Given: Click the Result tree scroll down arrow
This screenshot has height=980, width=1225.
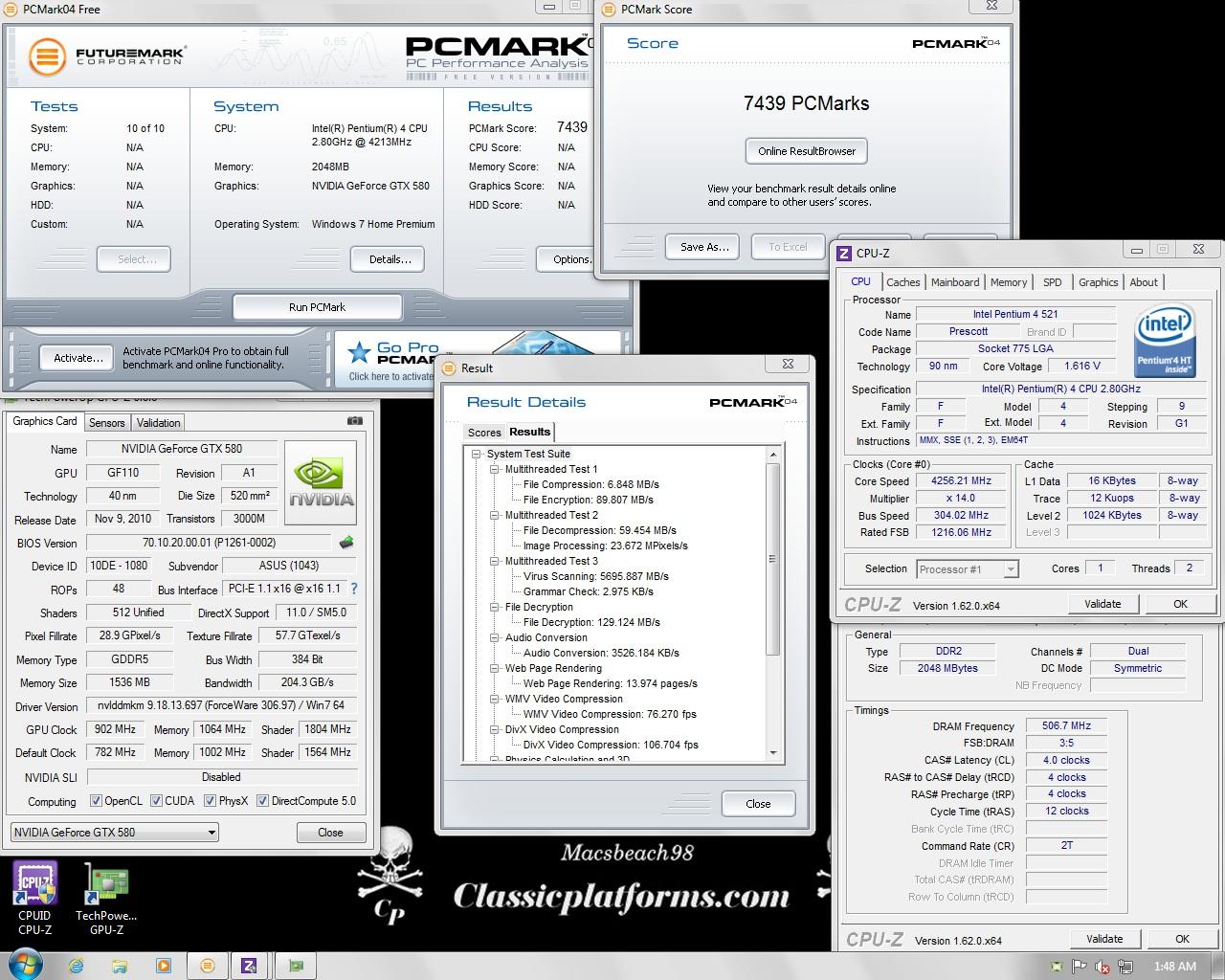Looking at the screenshot, I should pyautogui.click(x=773, y=753).
